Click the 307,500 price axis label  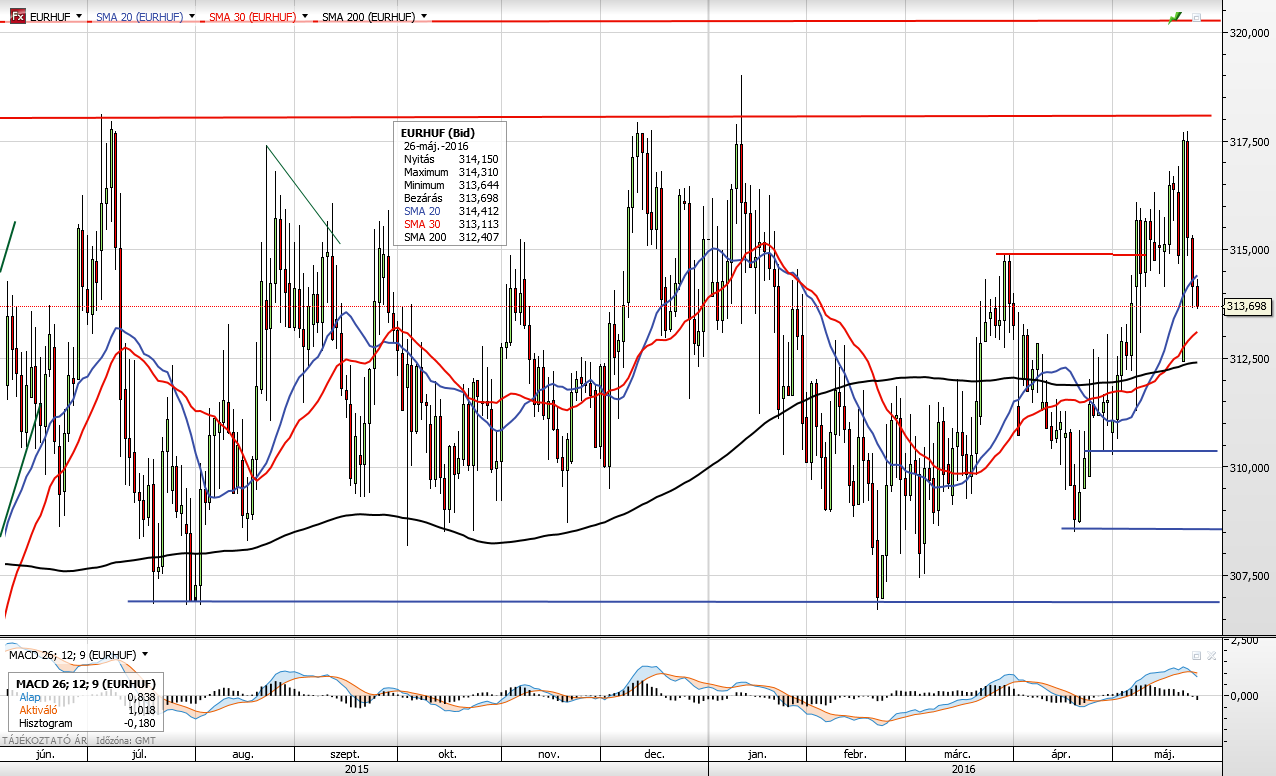point(1250,576)
